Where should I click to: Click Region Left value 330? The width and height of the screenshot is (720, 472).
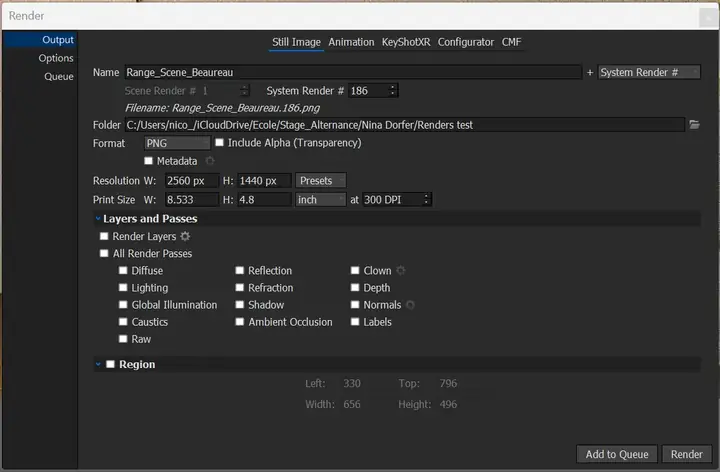(x=352, y=383)
